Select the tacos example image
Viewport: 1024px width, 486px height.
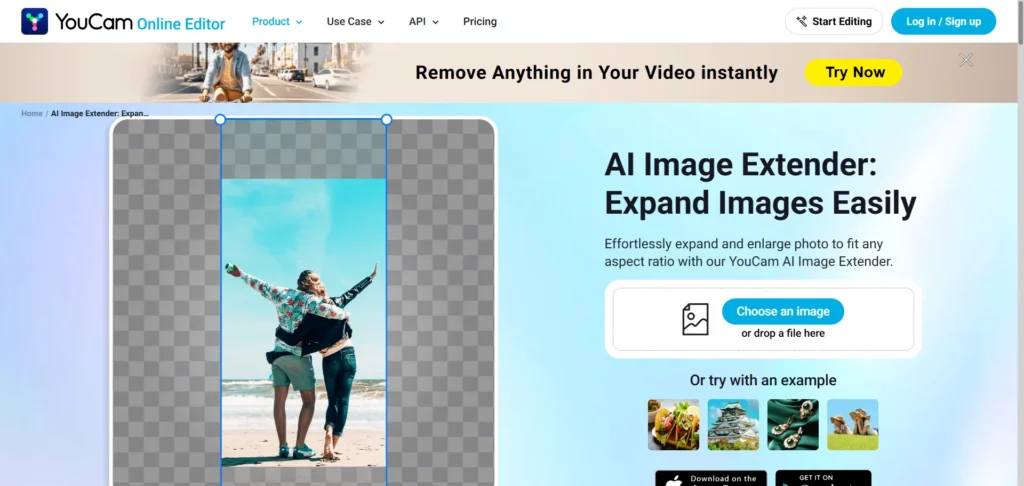(673, 425)
